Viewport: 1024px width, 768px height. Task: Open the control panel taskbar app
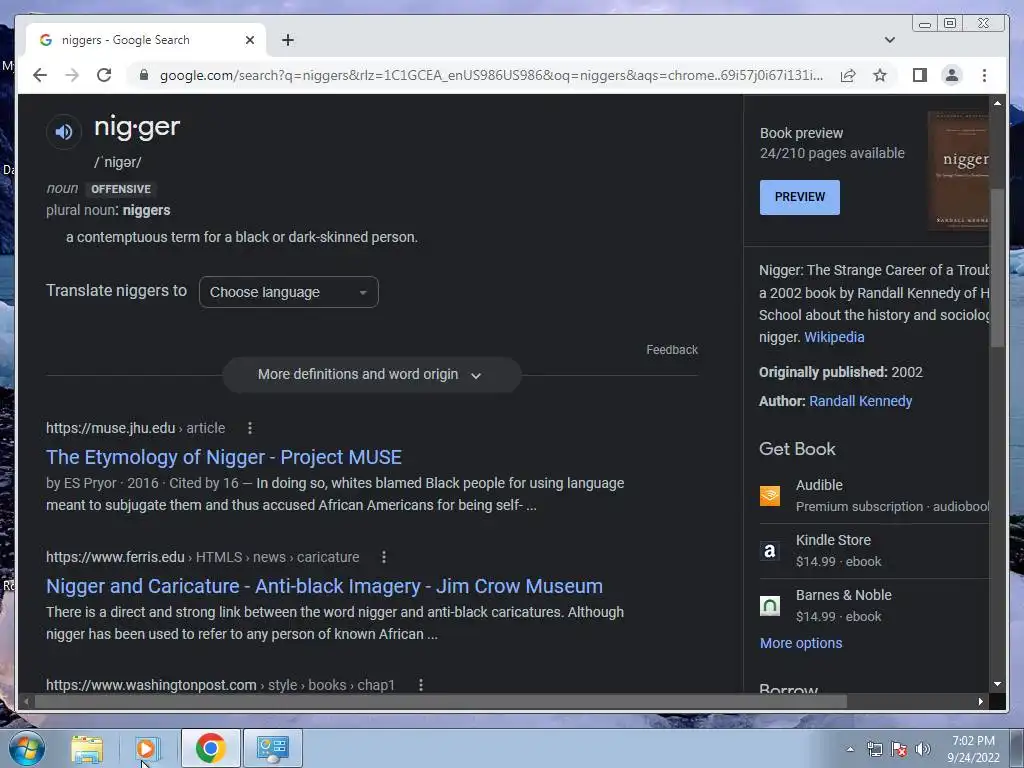[272, 748]
